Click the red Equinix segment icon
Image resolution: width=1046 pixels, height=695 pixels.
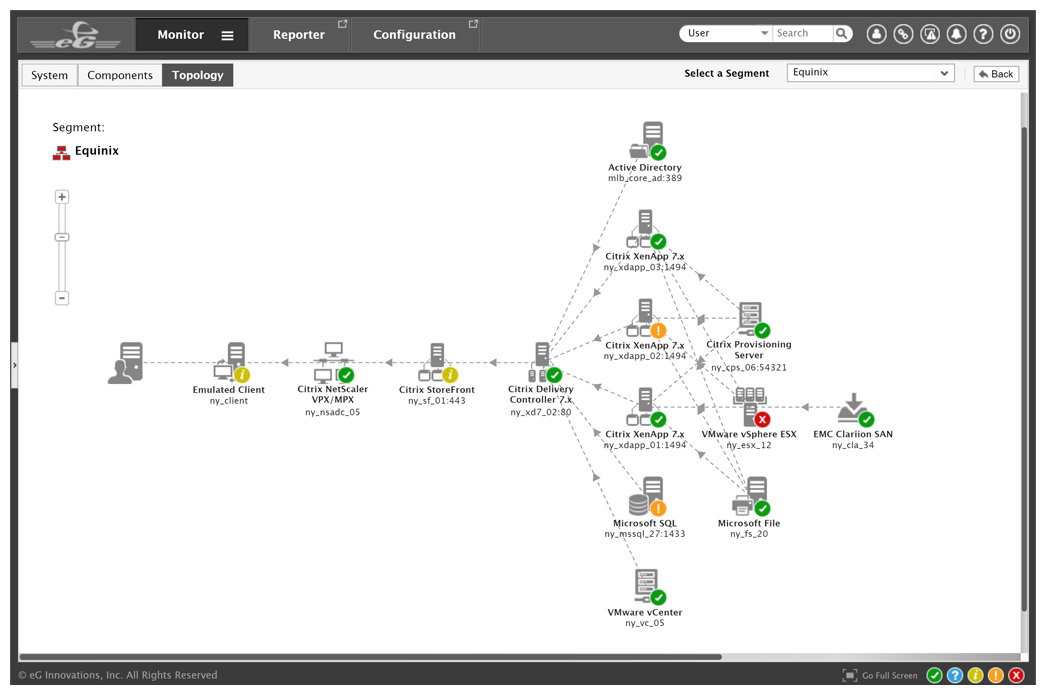click(x=61, y=153)
